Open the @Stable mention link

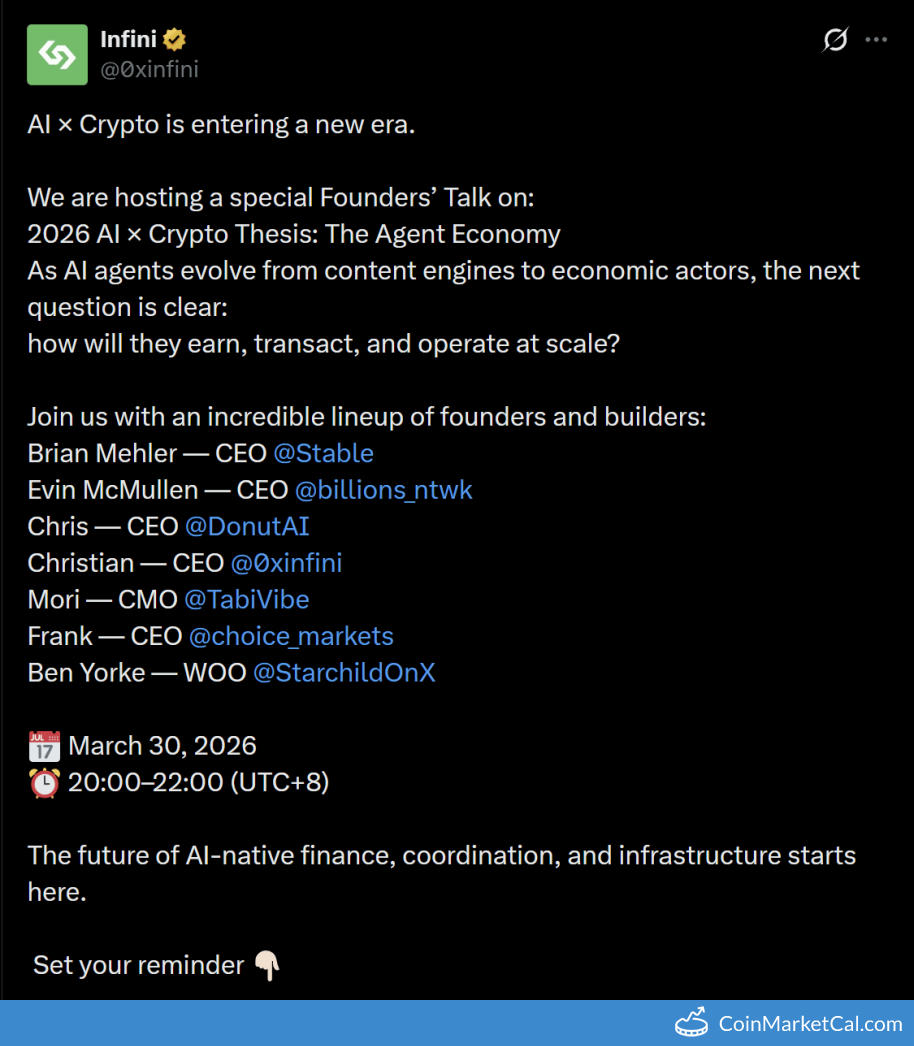pyautogui.click(x=323, y=453)
